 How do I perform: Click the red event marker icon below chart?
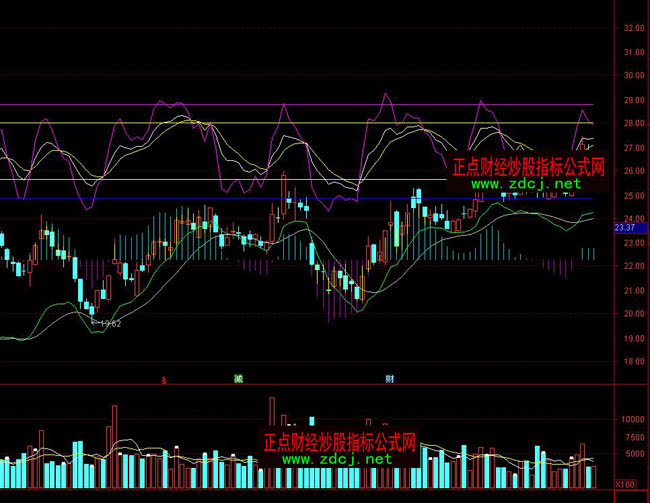point(164,379)
